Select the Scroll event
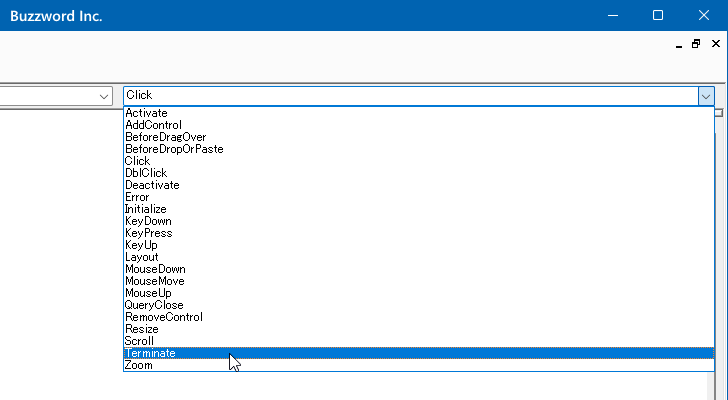728x400 pixels. (419, 342)
